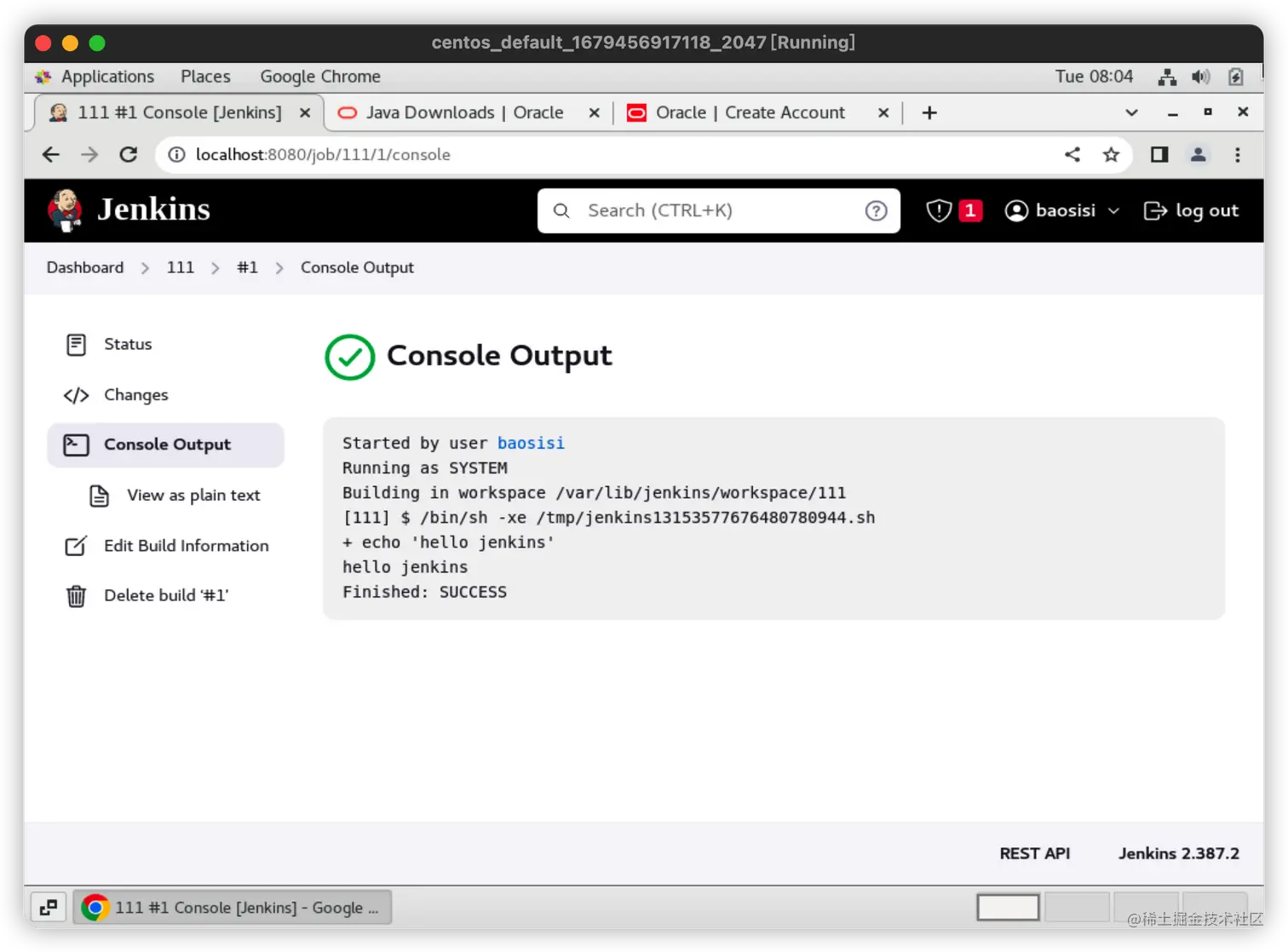Click the show desktop icon in bottom panel
The height and width of the screenshot is (952, 1288).
click(x=49, y=908)
